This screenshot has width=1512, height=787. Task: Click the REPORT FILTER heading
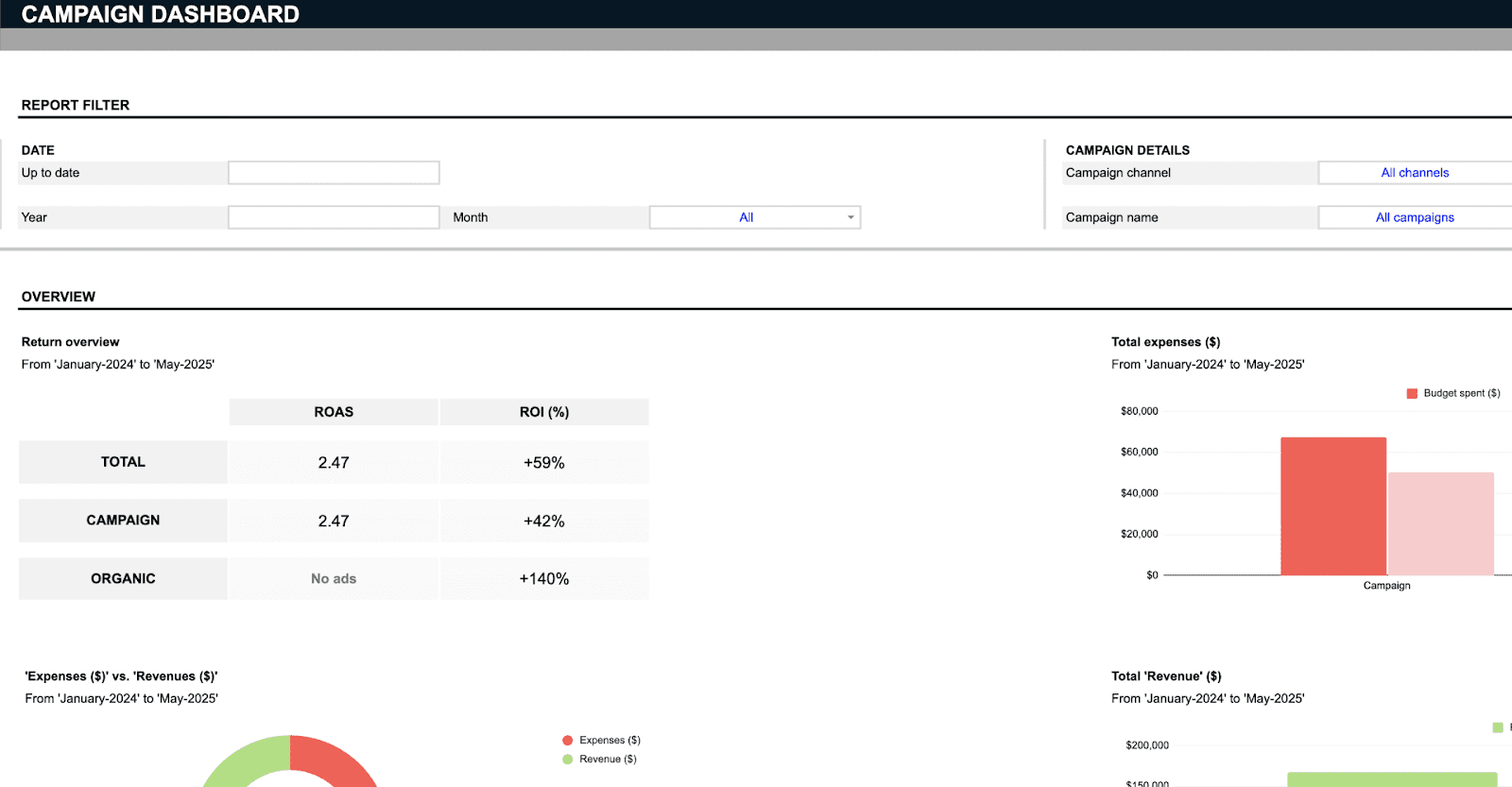(76, 105)
